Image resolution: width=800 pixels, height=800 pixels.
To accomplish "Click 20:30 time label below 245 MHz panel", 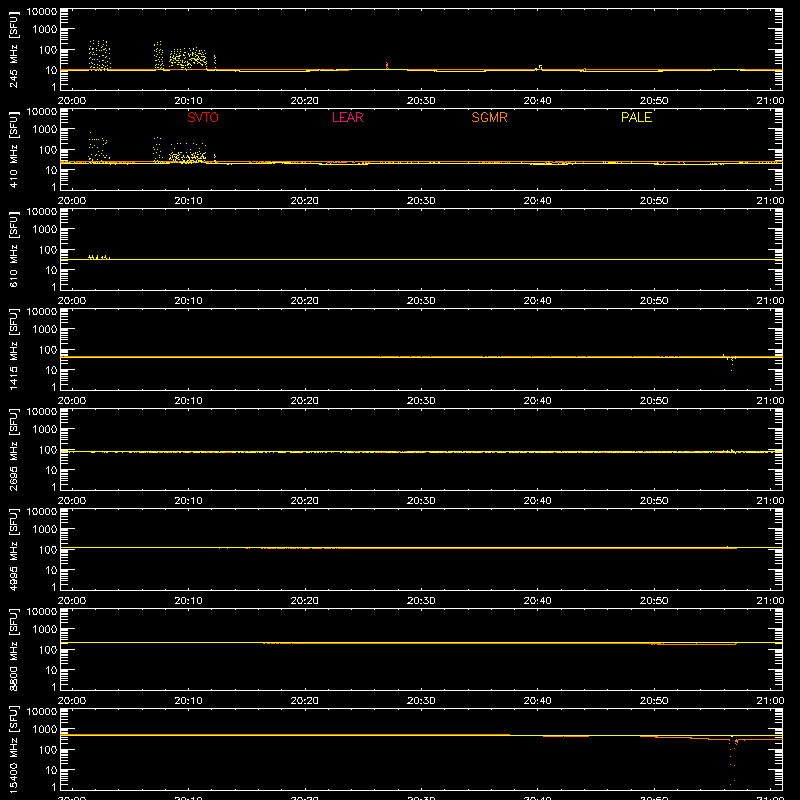I will 421,101.
